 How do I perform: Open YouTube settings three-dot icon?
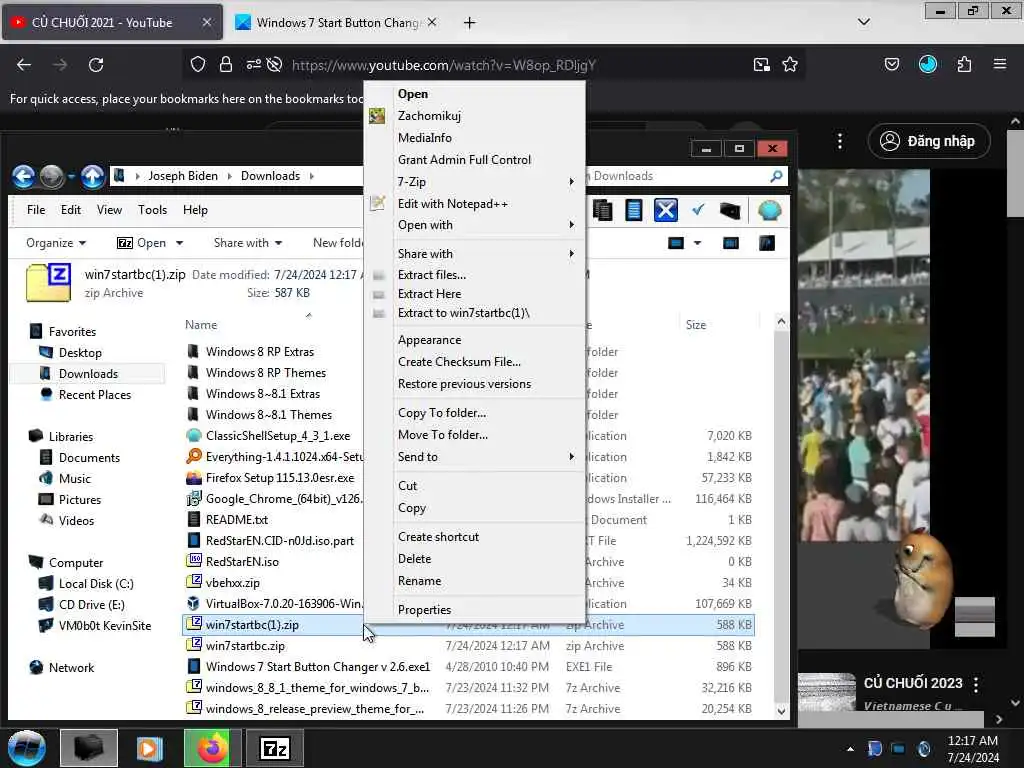(x=840, y=141)
